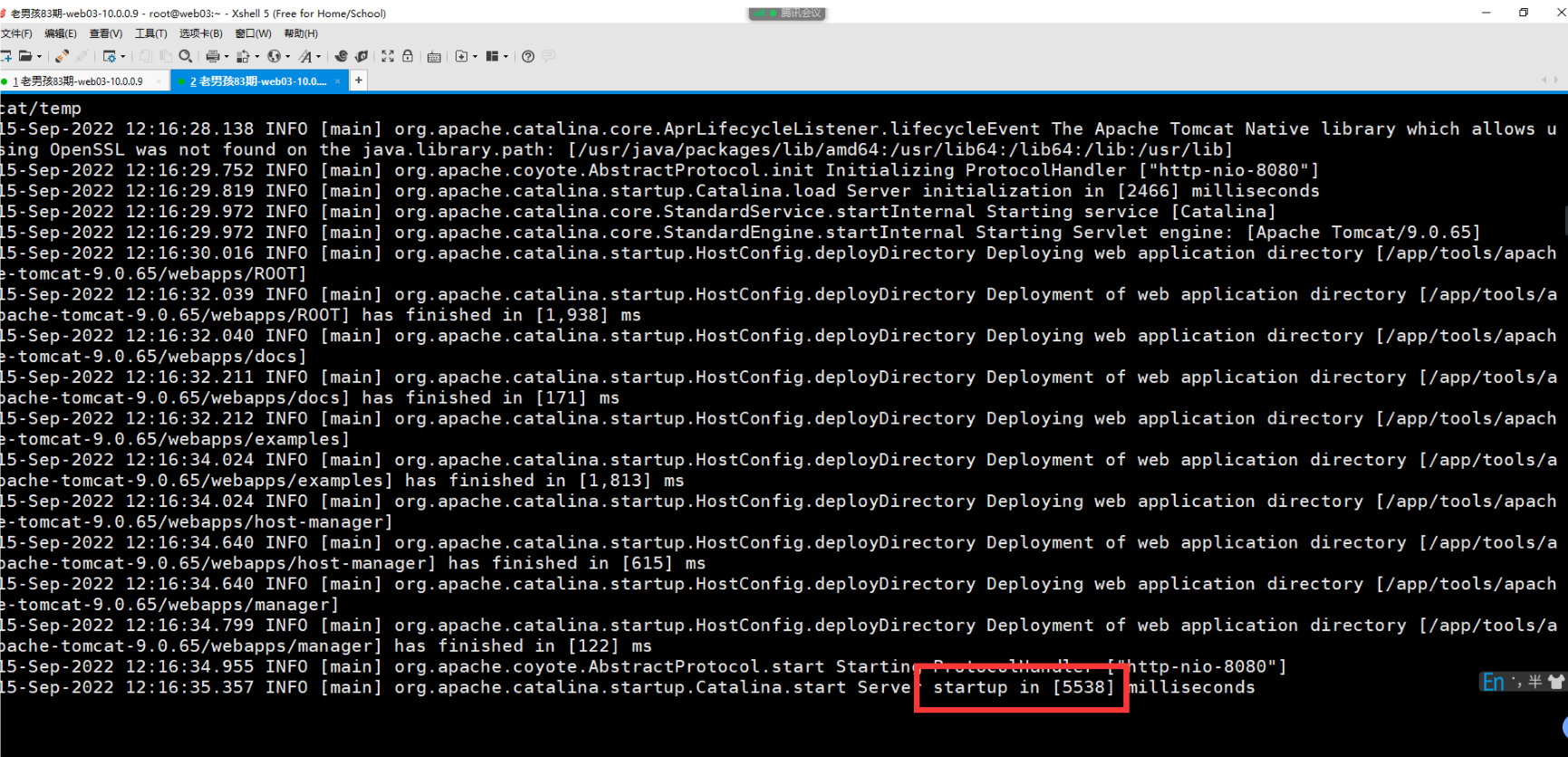Expand the Properties dropdown arrow

pos(123,56)
